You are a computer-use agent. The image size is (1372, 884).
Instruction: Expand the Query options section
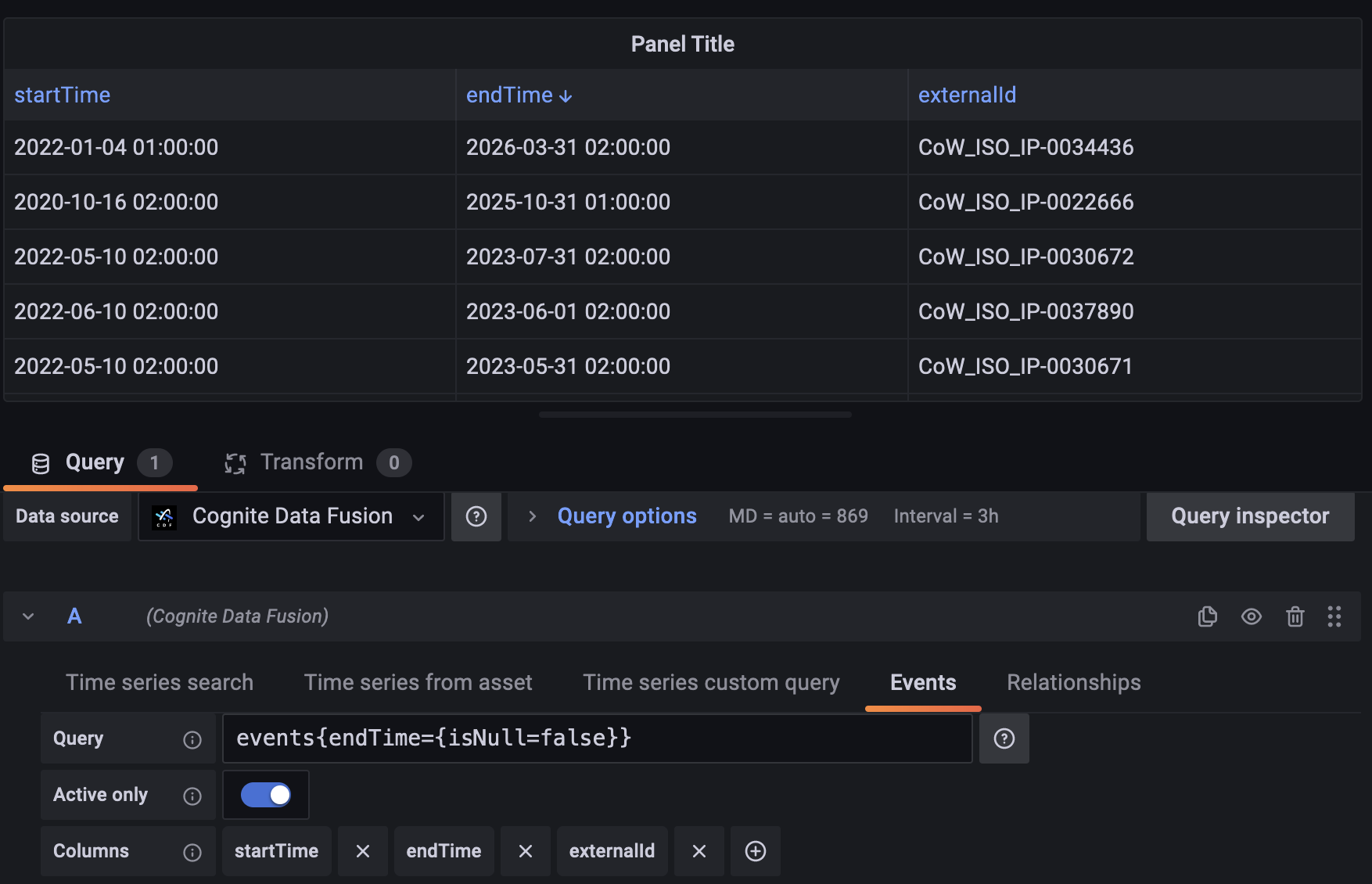[626, 516]
